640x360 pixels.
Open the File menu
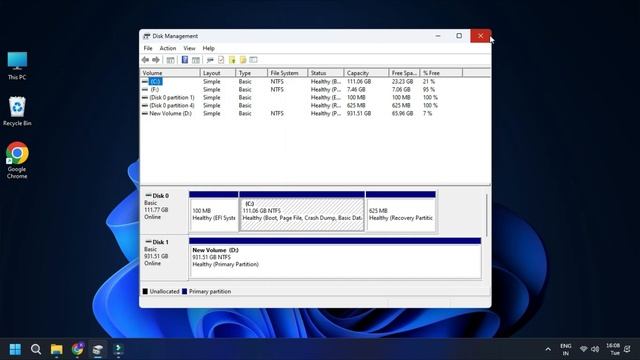148,48
